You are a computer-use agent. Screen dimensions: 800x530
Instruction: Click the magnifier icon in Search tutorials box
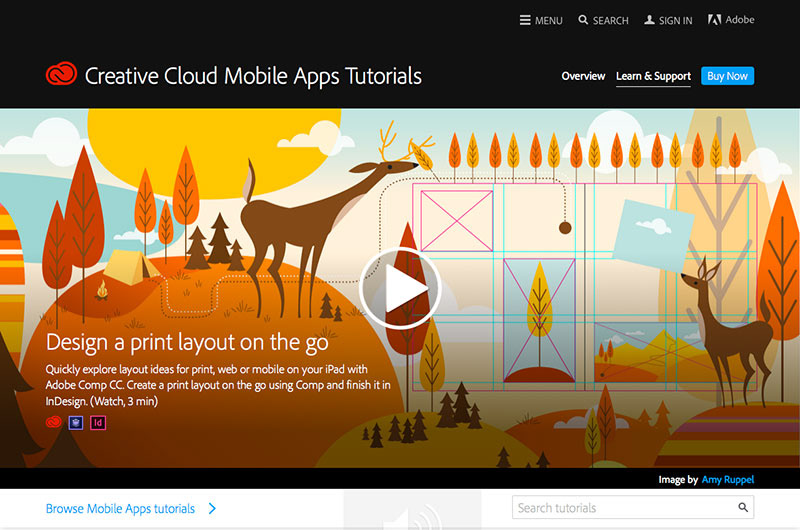coord(743,508)
